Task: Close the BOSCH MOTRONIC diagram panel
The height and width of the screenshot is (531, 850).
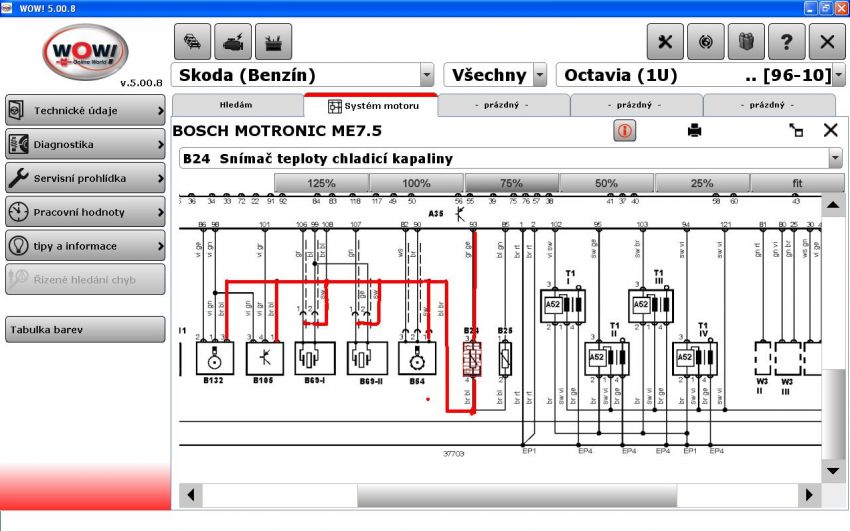Action: 830,130
